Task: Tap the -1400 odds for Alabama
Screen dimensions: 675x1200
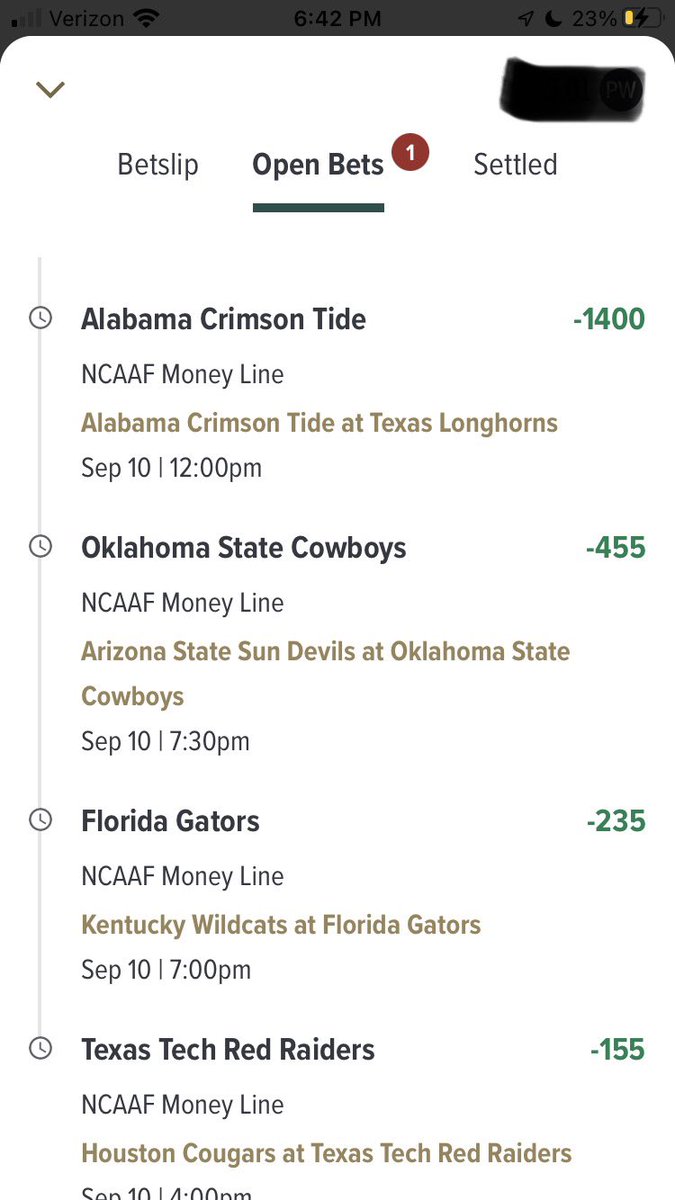Action: coord(609,320)
